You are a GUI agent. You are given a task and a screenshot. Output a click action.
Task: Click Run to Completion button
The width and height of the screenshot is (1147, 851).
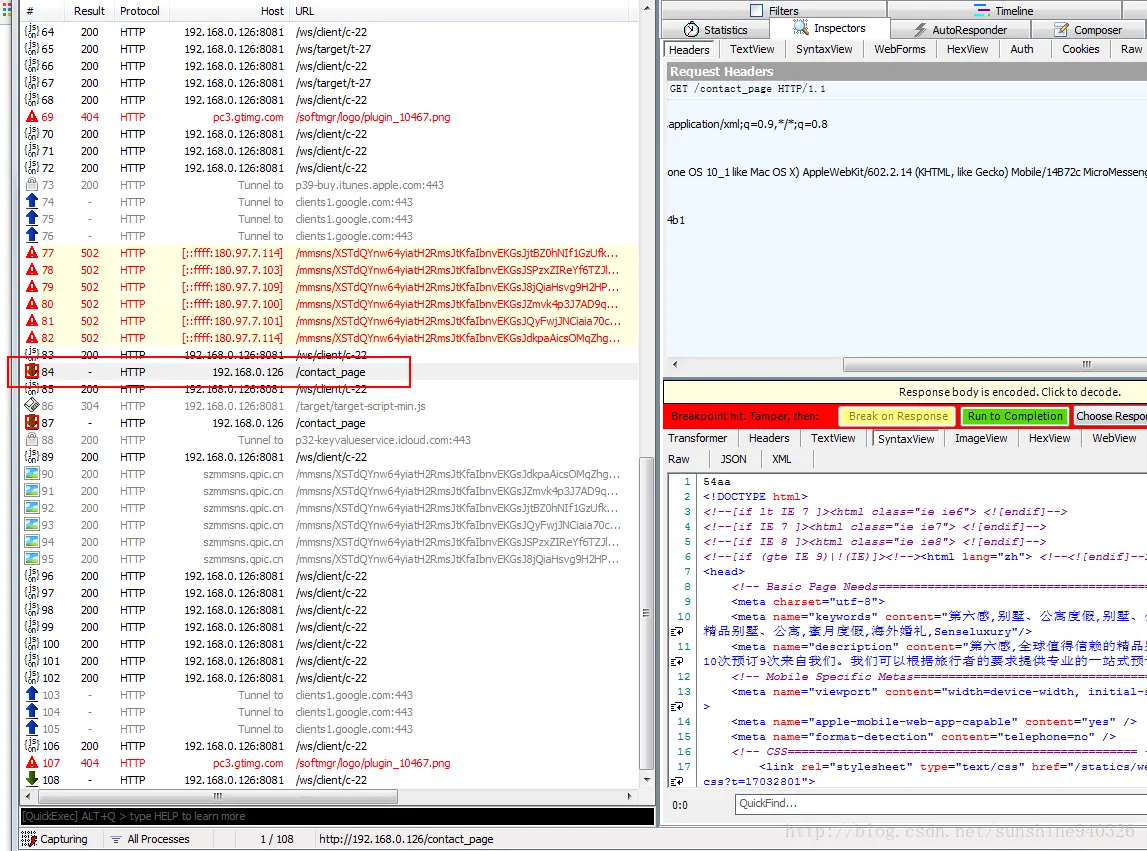point(1015,416)
